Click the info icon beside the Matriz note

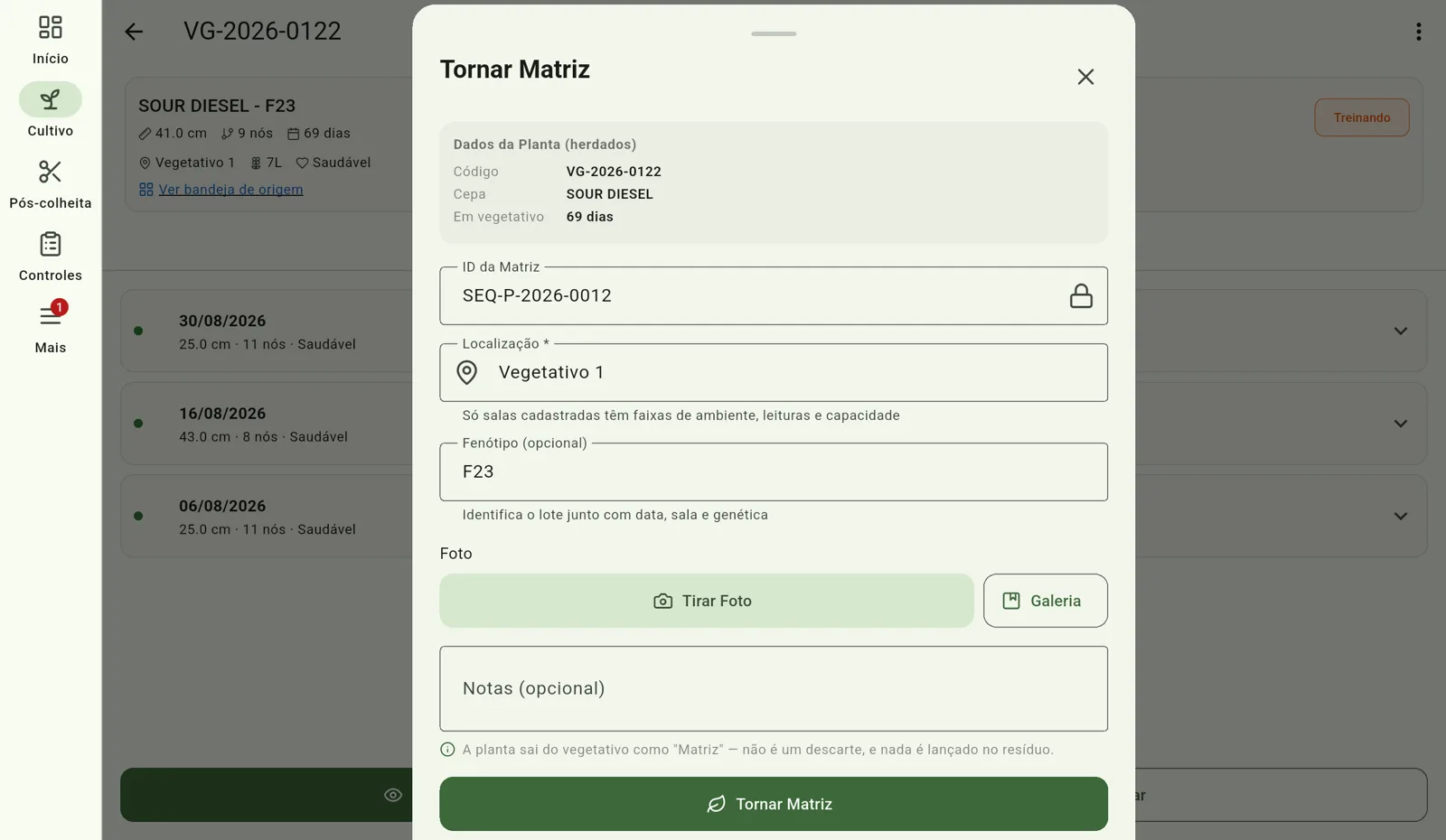[x=447, y=750]
